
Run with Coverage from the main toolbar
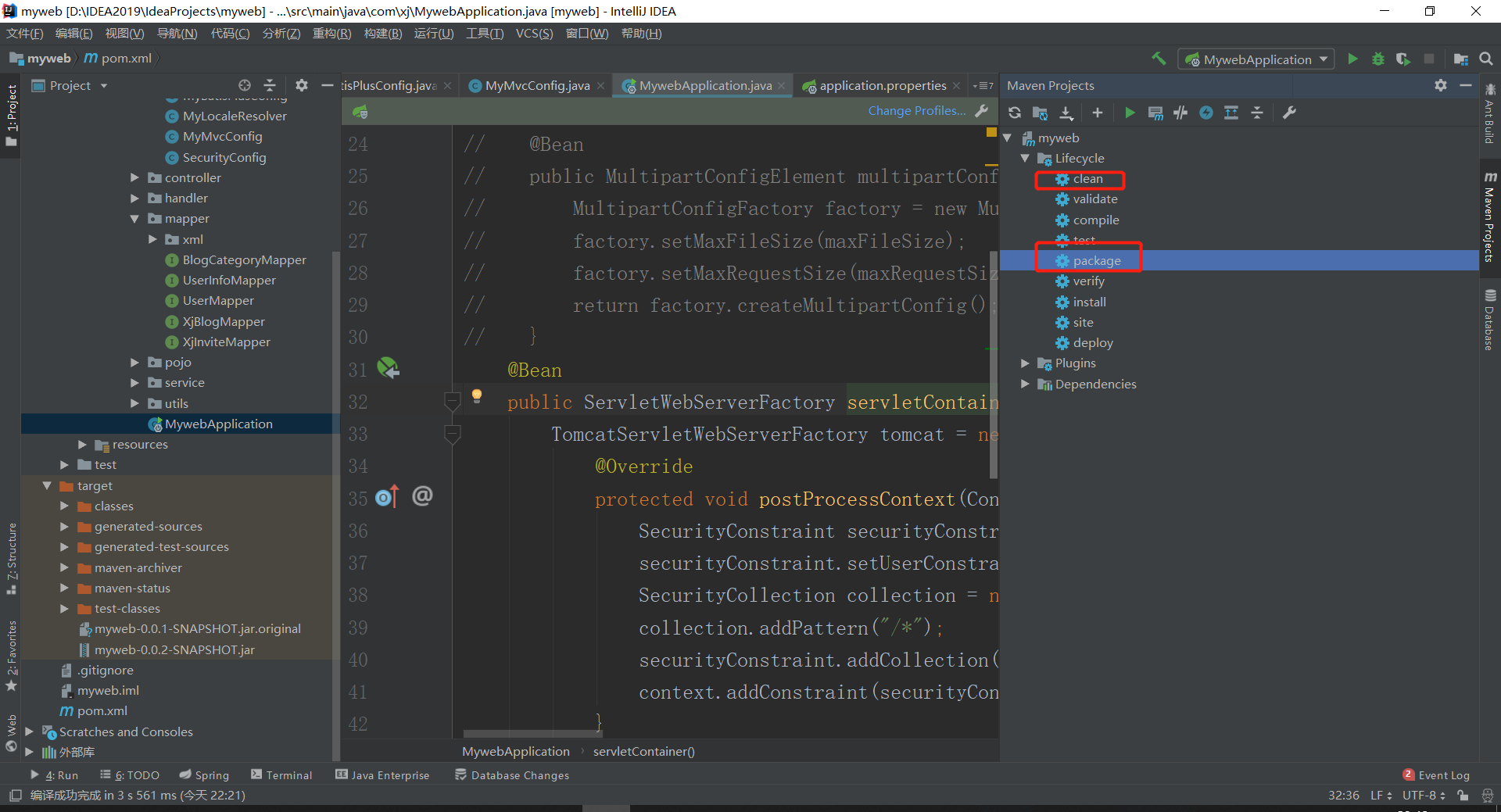point(1403,59)
